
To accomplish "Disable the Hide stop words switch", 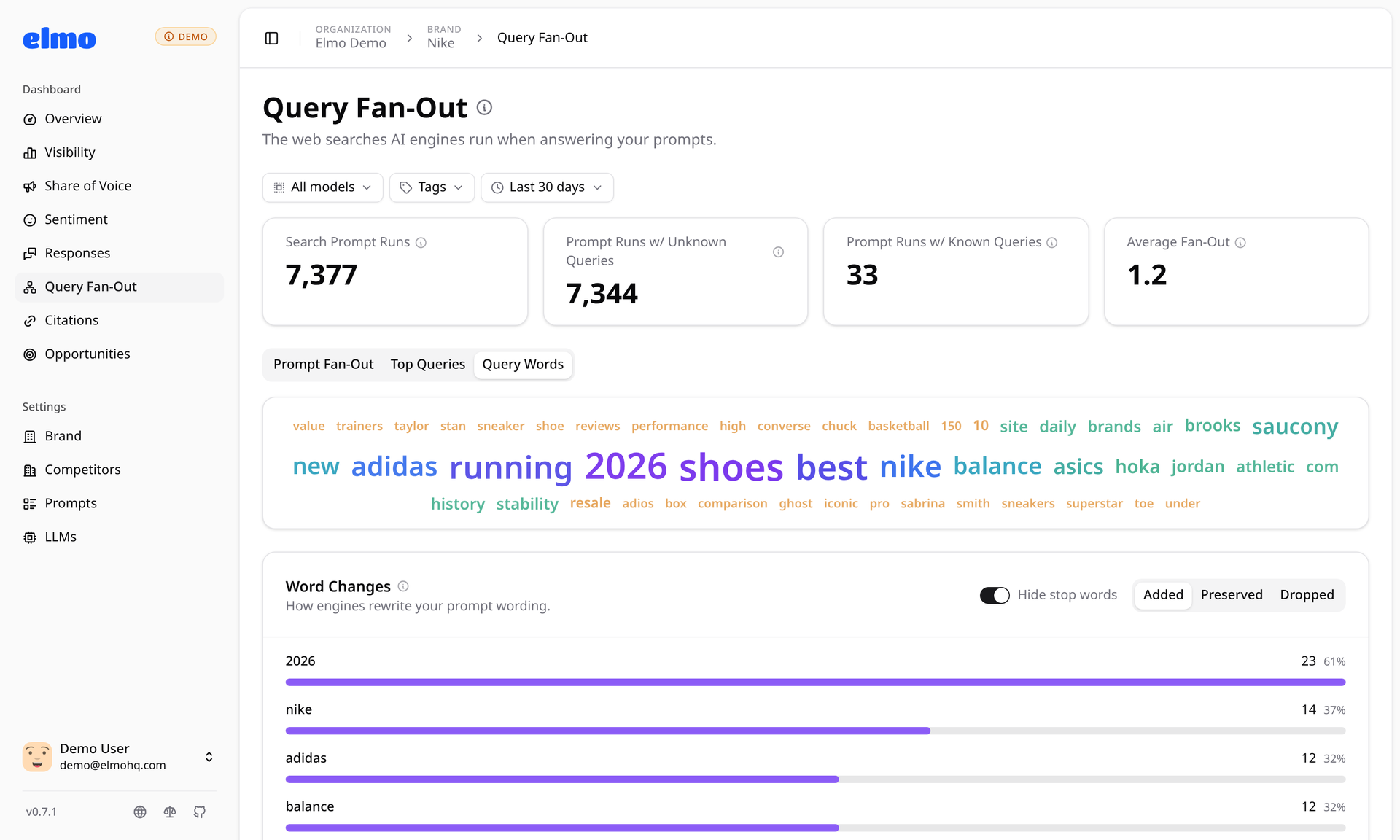I will (x=995, y=595).
